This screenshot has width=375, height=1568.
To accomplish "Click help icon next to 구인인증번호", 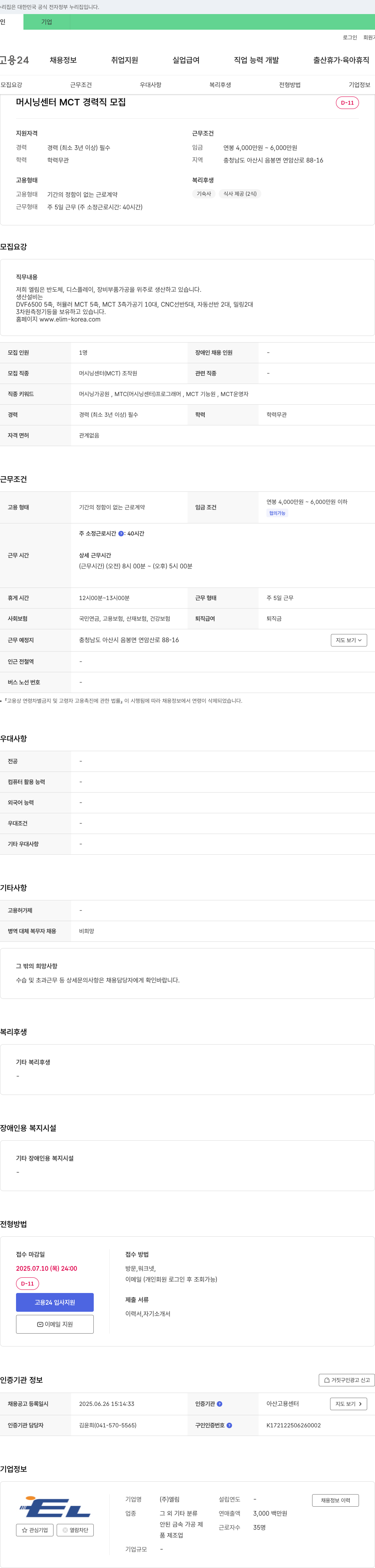I will point(230,1425).
